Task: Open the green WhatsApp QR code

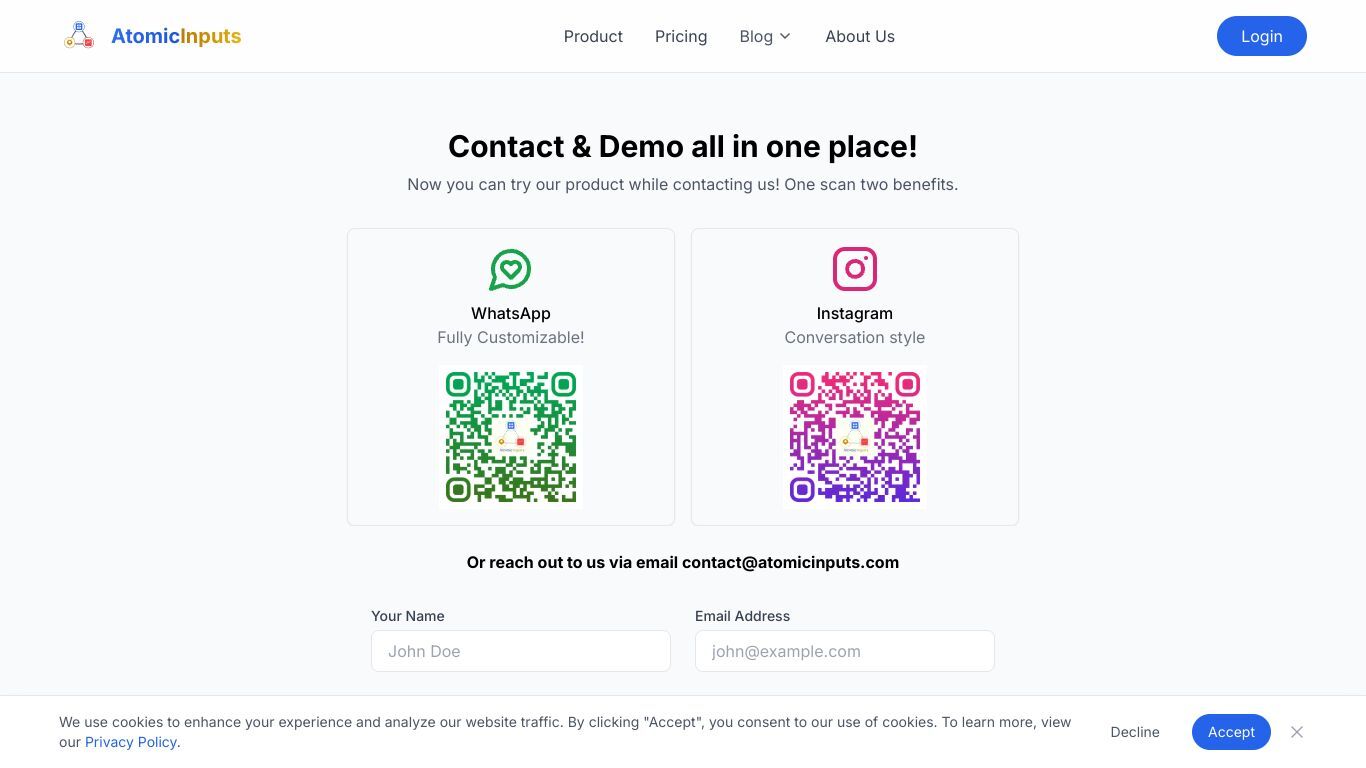Action: tap(511, 437)
